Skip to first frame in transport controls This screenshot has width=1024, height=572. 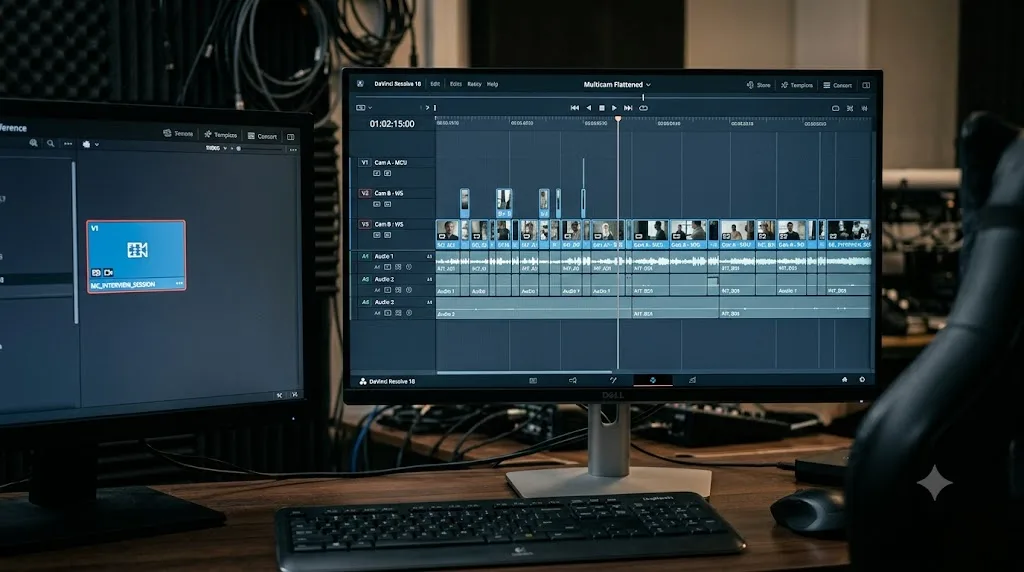pyautogui.click(x=575, y=108)
